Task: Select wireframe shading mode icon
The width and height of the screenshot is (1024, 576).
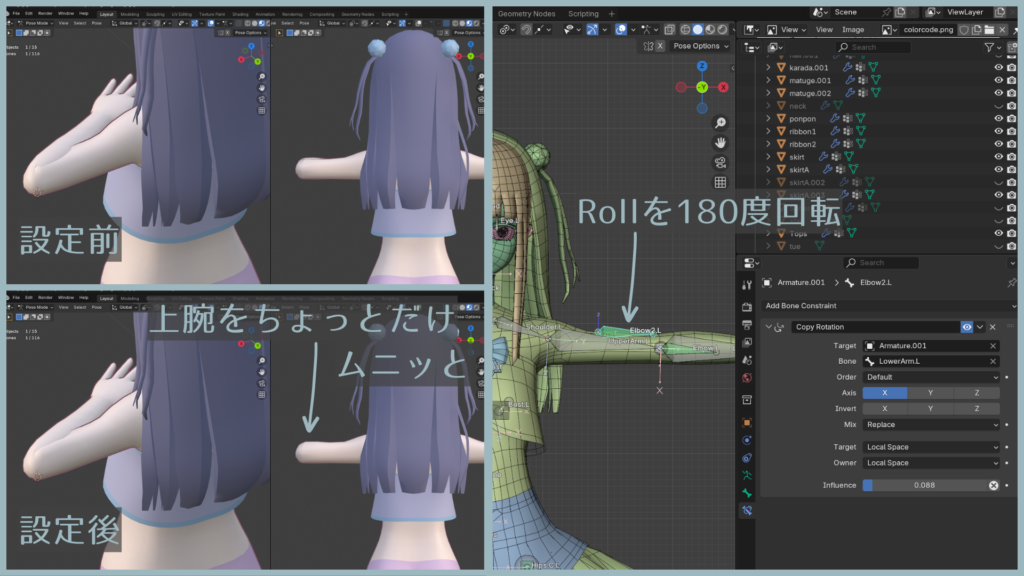Action: point(685,30)
